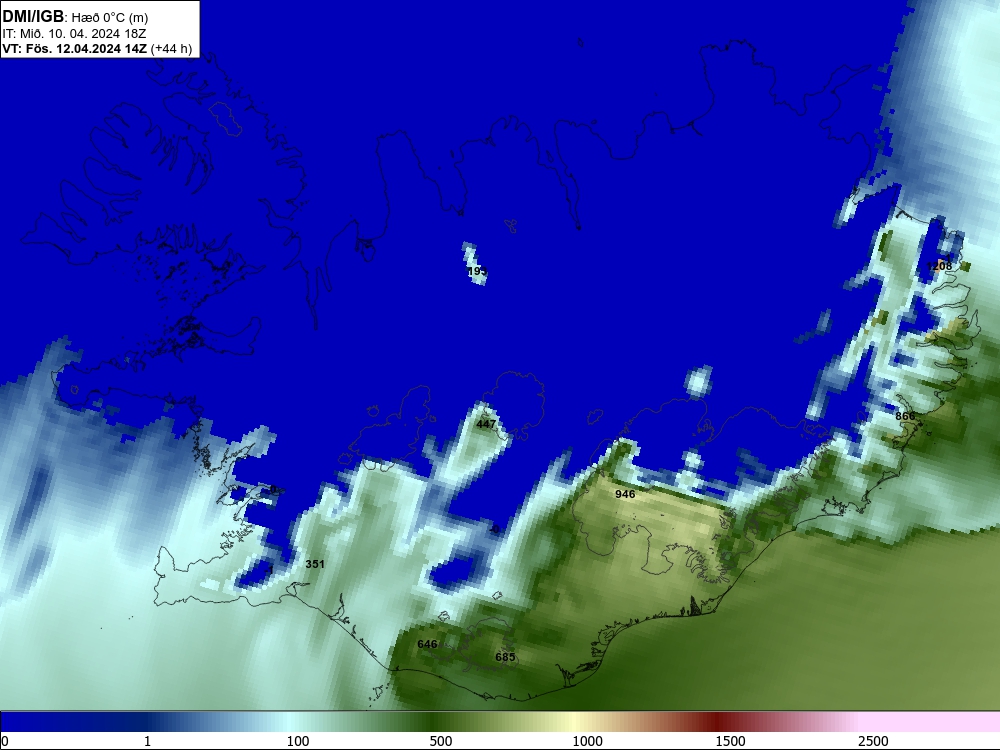1000x750 pixels.
Task: Click the 351 value on the map
Action: pos(314,564)
